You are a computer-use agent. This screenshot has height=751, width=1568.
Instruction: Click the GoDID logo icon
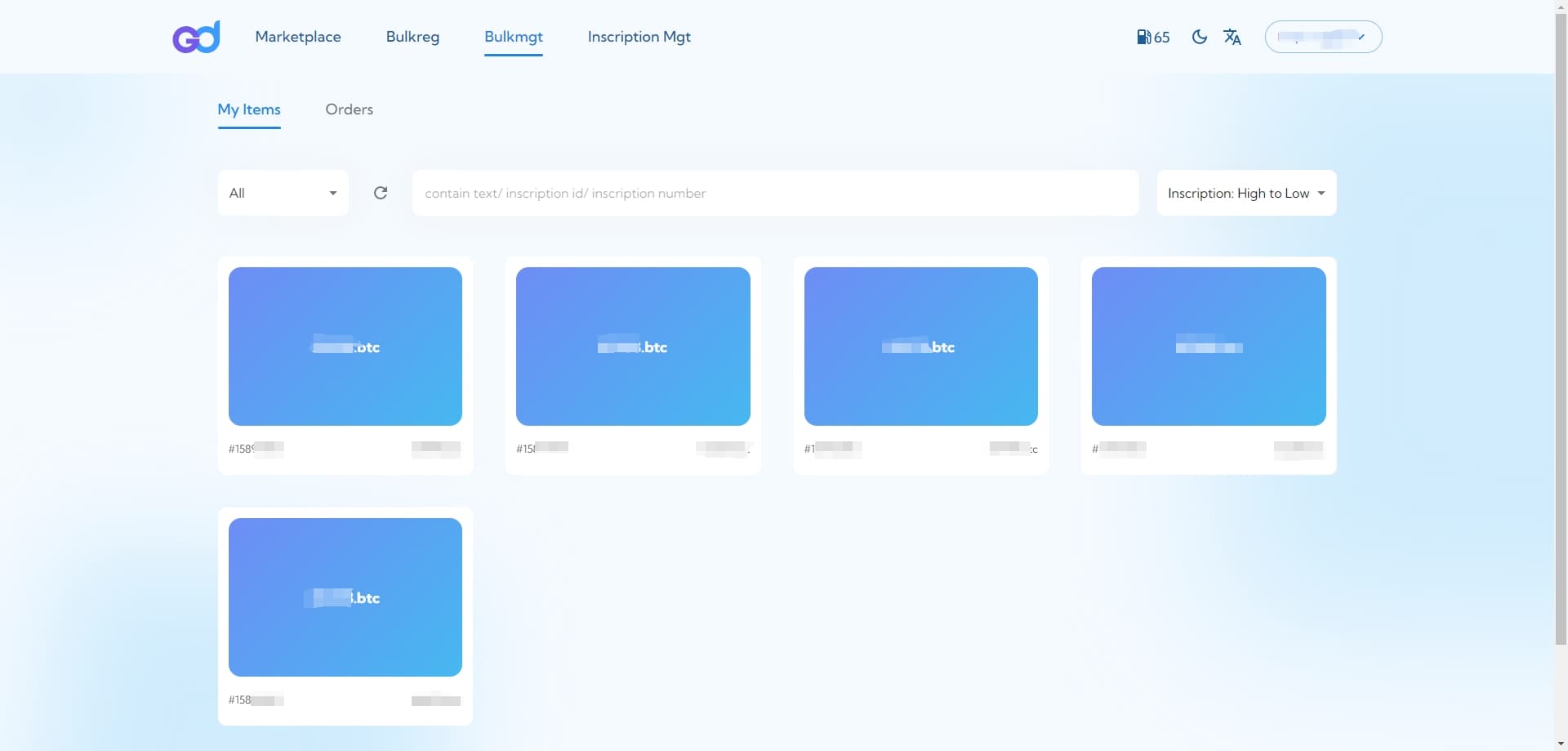[196, 37]
